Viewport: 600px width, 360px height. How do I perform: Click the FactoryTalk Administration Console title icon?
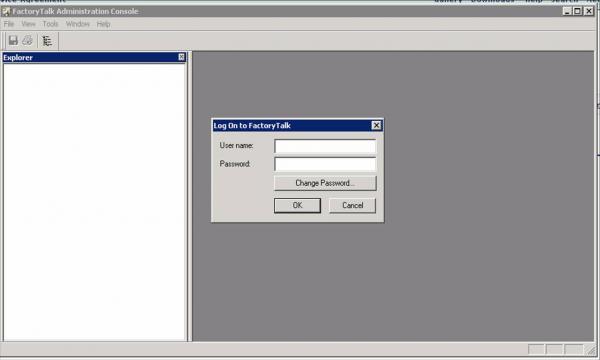pos(6,11)
